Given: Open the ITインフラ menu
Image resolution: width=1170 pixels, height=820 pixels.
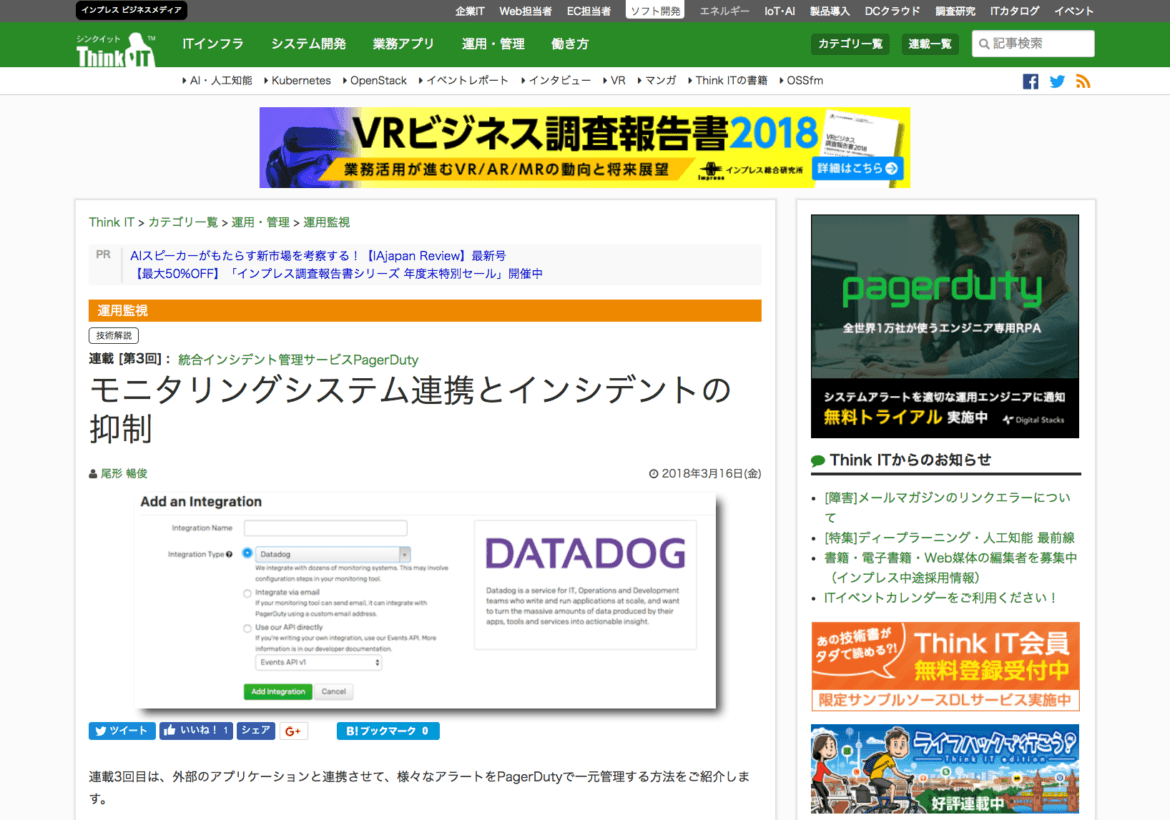Looking at the screenshot, I should [213, 44].
